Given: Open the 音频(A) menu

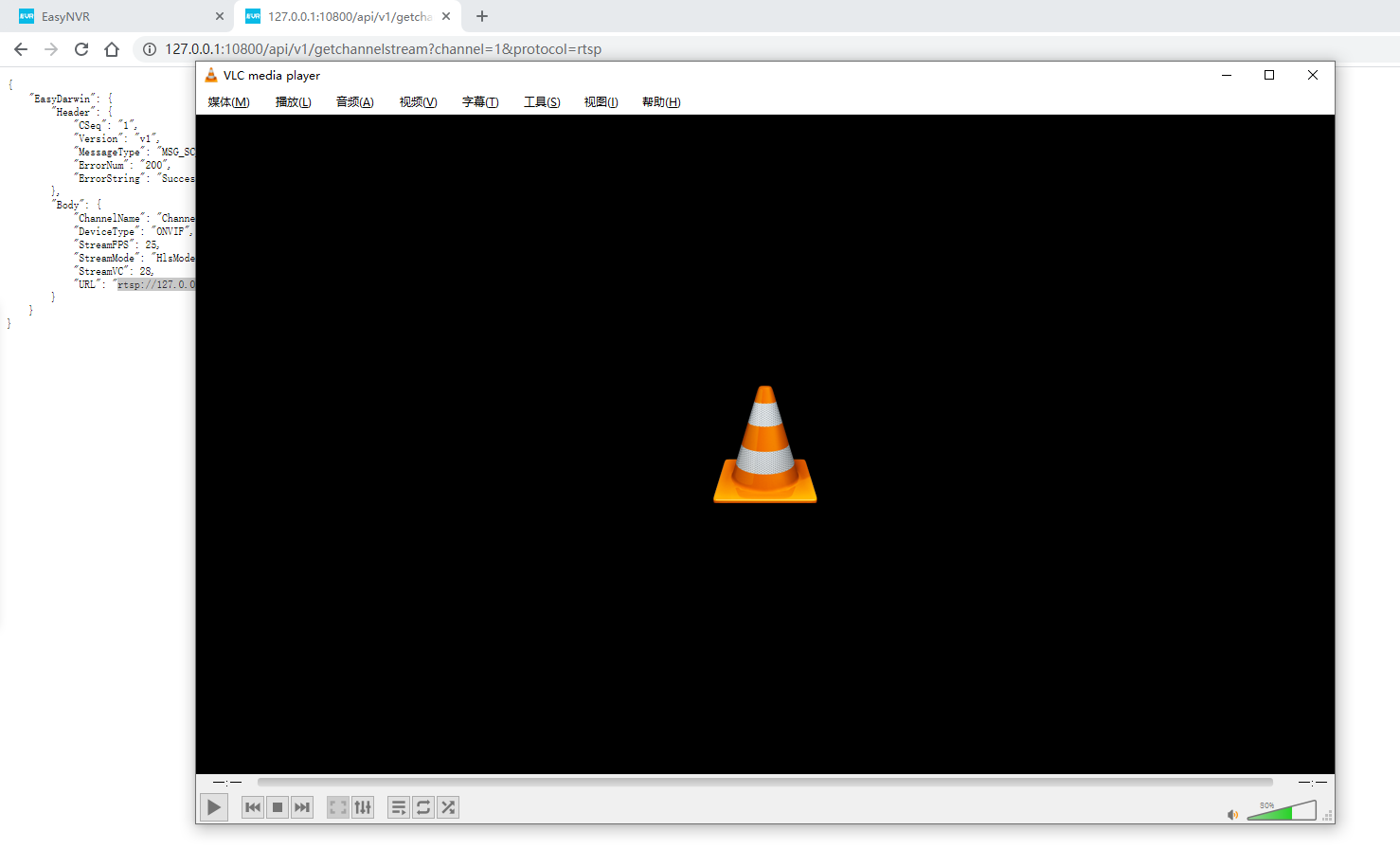Looking at the screenshot, I should click(x=355, y=102).
